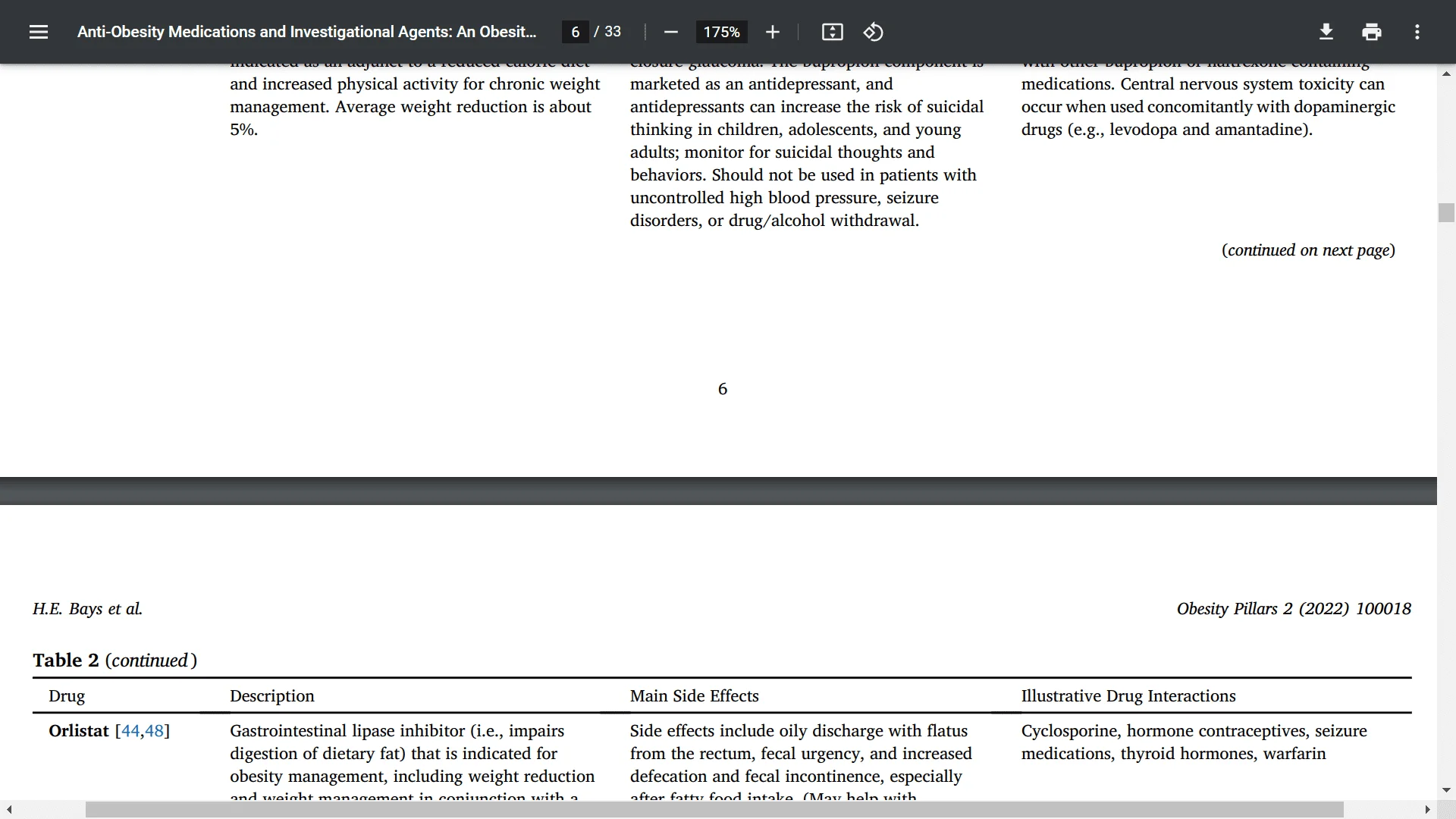This screenshot has width=1456, height=819.
Task: Click 'Main Side Effects' column header
Action: (694, 696)
